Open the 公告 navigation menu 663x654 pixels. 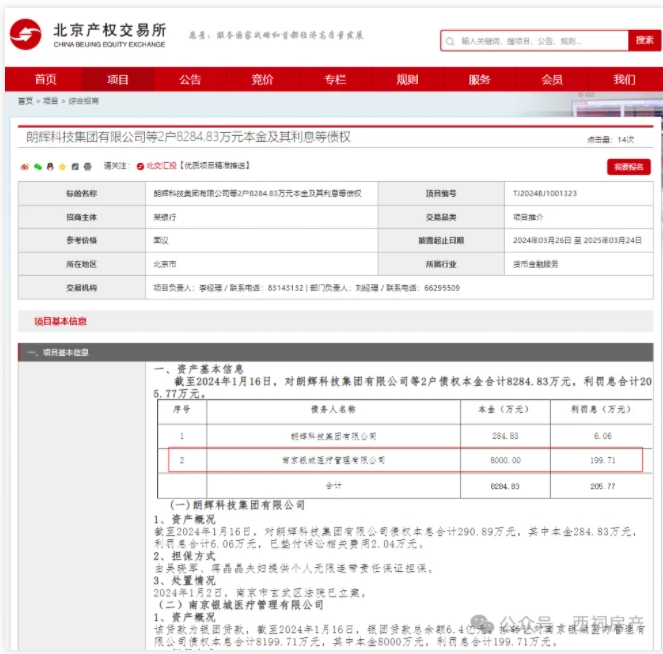point(190,79)
